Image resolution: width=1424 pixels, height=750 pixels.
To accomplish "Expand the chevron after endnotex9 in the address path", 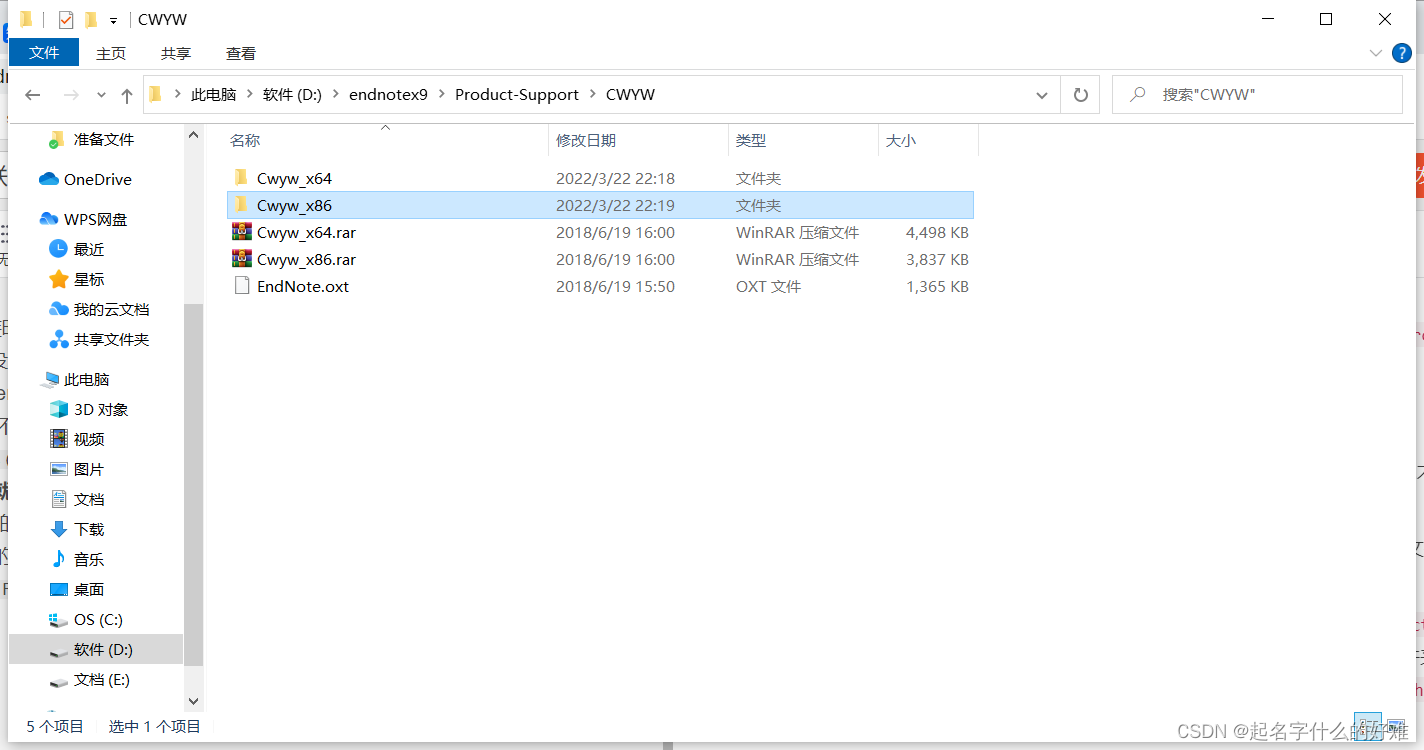I will coord(441,95).
